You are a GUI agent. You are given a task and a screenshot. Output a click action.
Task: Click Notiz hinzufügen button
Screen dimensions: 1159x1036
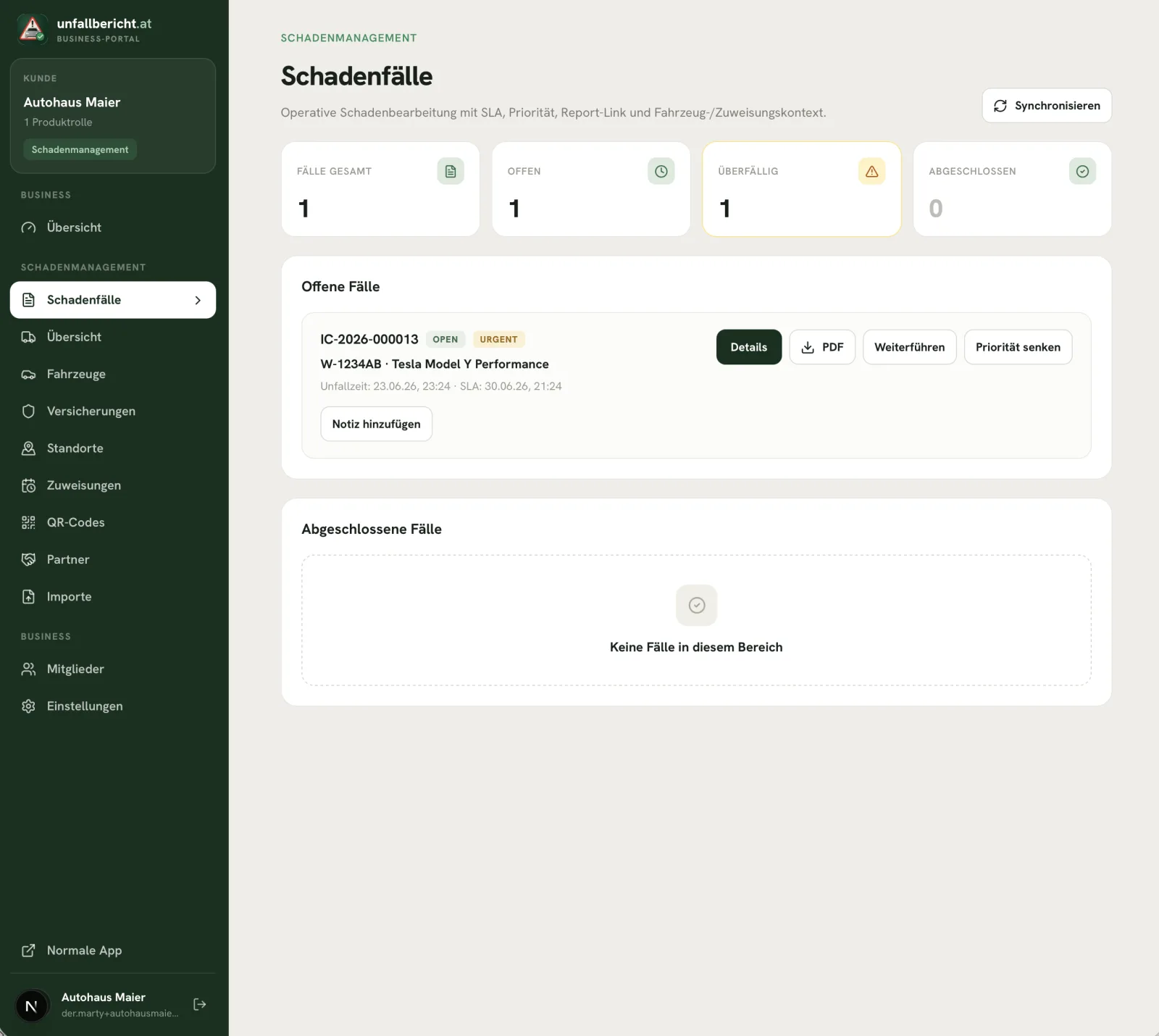click(376, 424)
